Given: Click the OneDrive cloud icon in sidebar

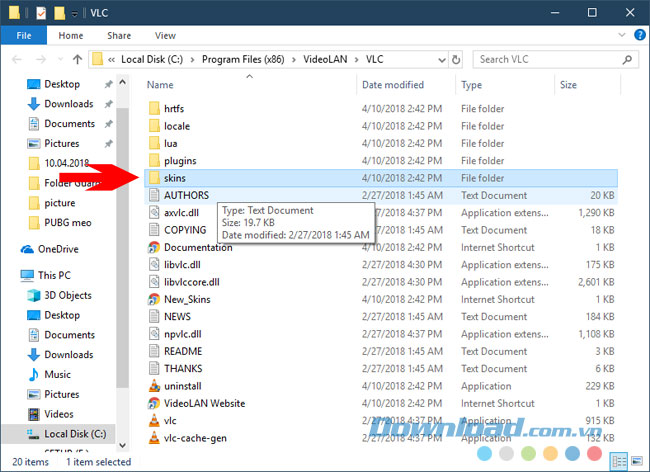Looking at the screenshot, I should 29,249.
